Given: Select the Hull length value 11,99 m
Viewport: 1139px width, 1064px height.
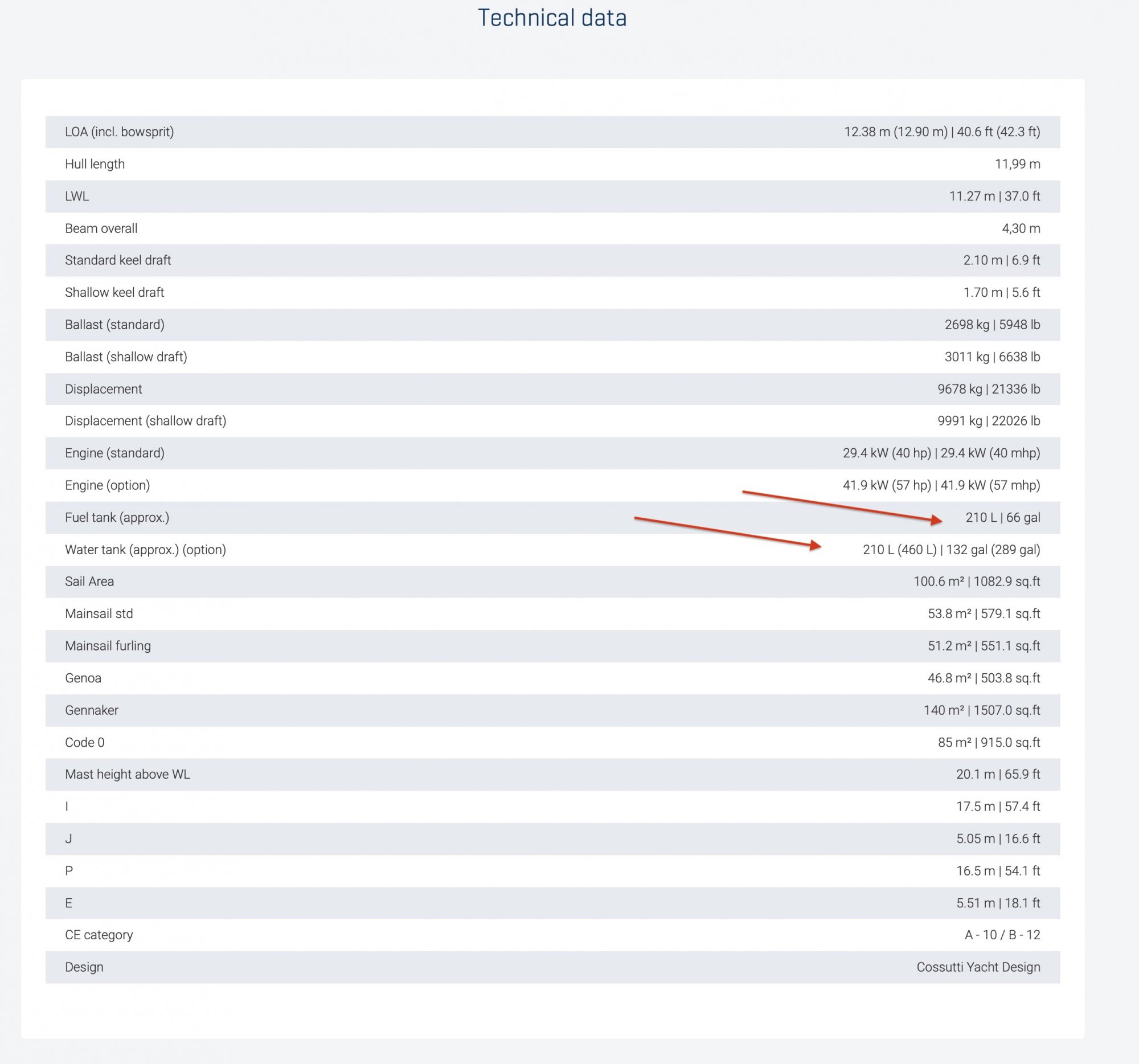Looking at the screenshot, I should click(x=1017, y=164).
